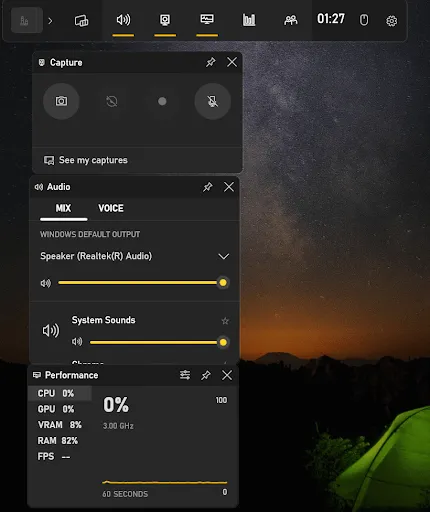The width and height of the screenshot is (430, 512).
Task: Switch to the VOICE tab
Action: tap(111, 208)
